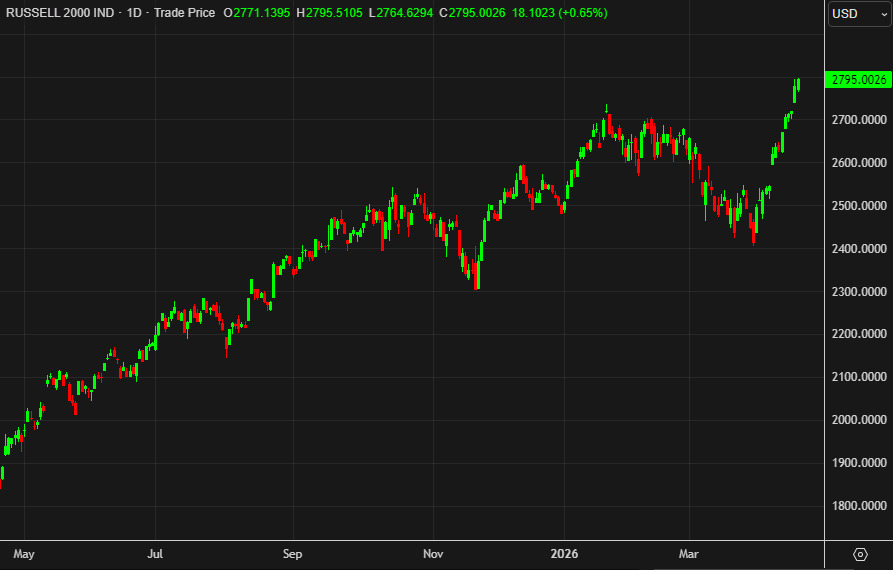This screenshot has width=893, height=570.
Task: Click the 2100.0000 price axis label
Action: [859, 377]
